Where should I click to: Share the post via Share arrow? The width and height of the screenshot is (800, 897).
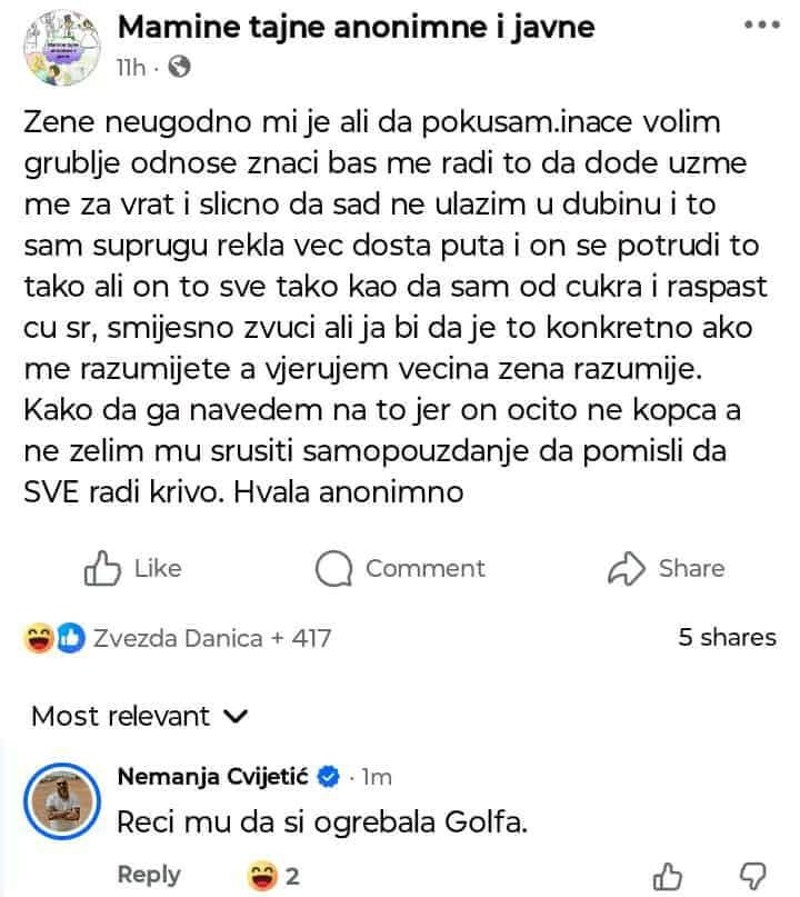pyautogui.click(x=666, y=569)
